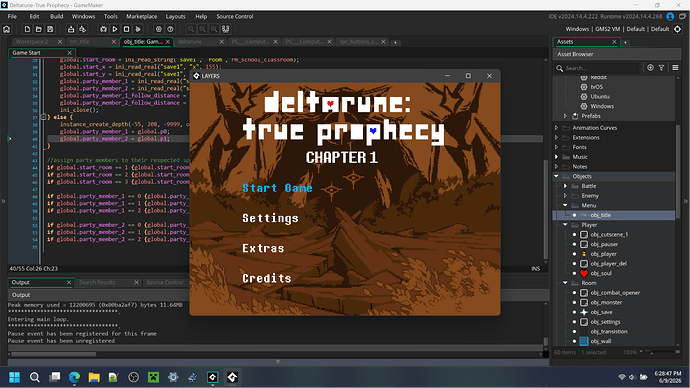Select the obj_title asset row
690x388 pixels.
pos(614,215)
